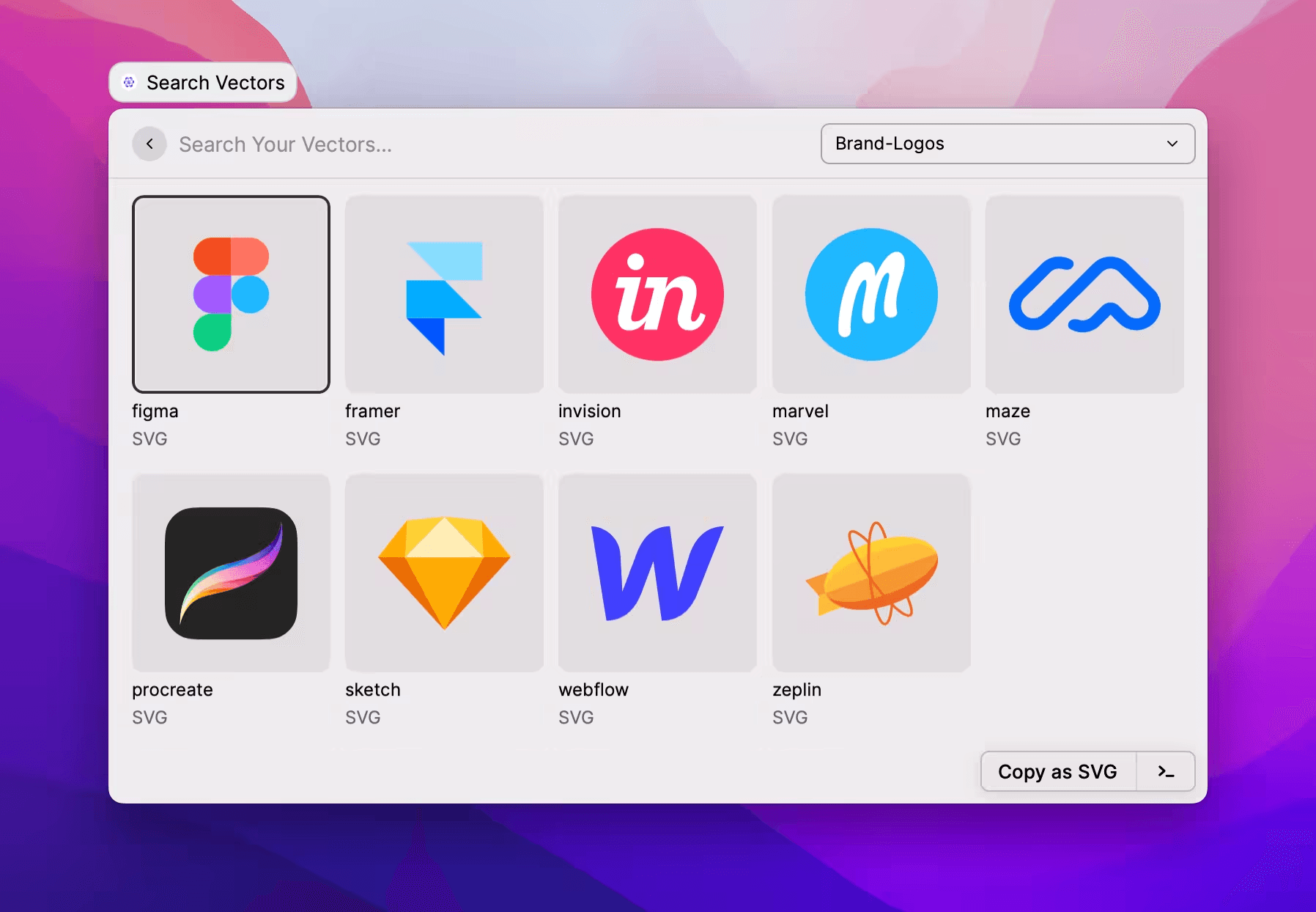Select the framer logo thumbnail

point(444,294)
